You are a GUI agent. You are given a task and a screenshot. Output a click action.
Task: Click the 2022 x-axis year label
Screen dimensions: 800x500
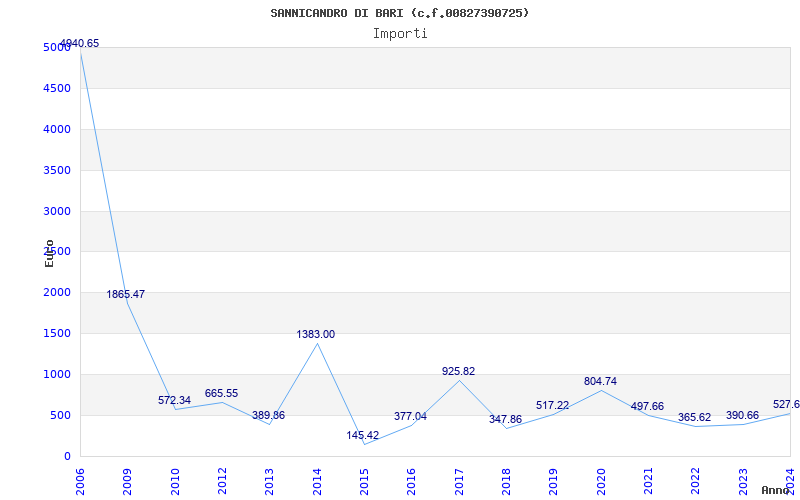696,482
